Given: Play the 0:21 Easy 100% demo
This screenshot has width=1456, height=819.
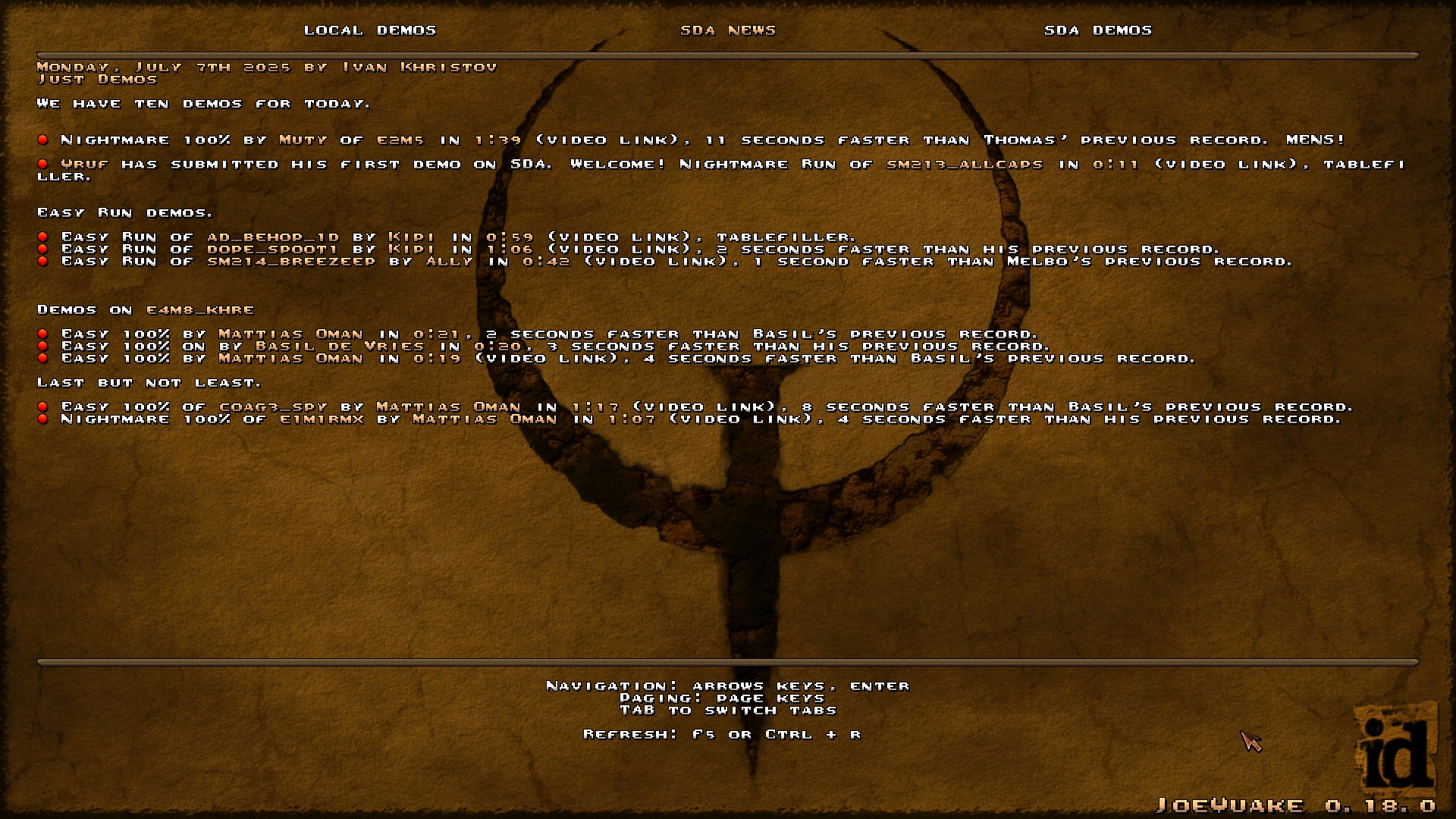Looking at the screenshot, I should (437, 334).
